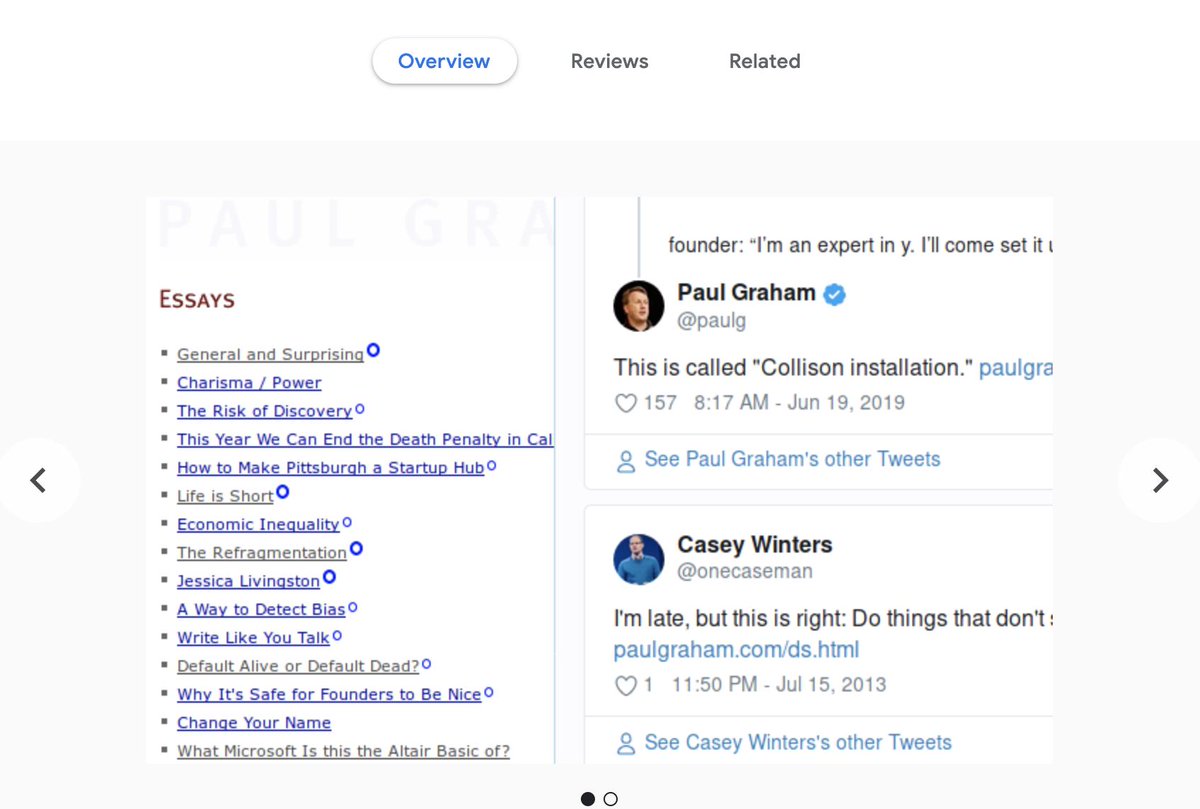This screenshot has width=1200, height=809.
Task: Click the blue circle beside Why It's Safe for Founders
Action: pos(489,692)
